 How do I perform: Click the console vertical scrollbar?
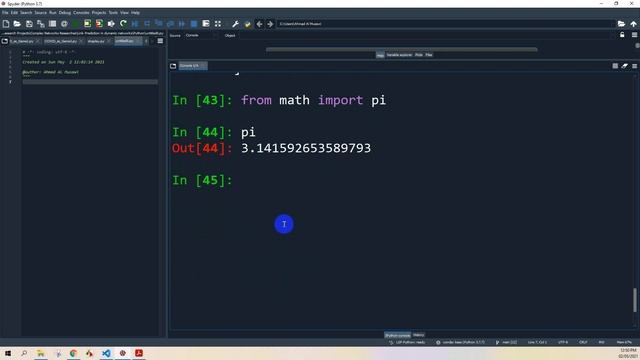(x=634, y=300)
